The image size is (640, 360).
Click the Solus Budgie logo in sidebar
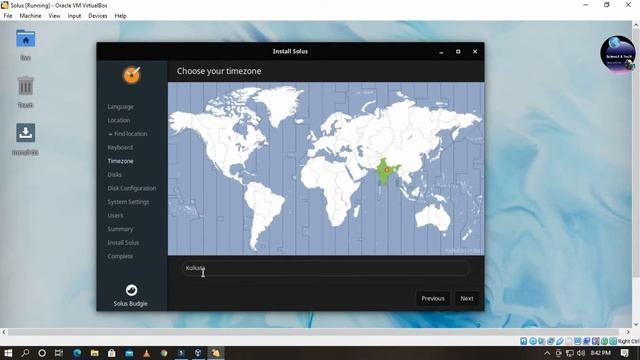[x=131, y=290]
